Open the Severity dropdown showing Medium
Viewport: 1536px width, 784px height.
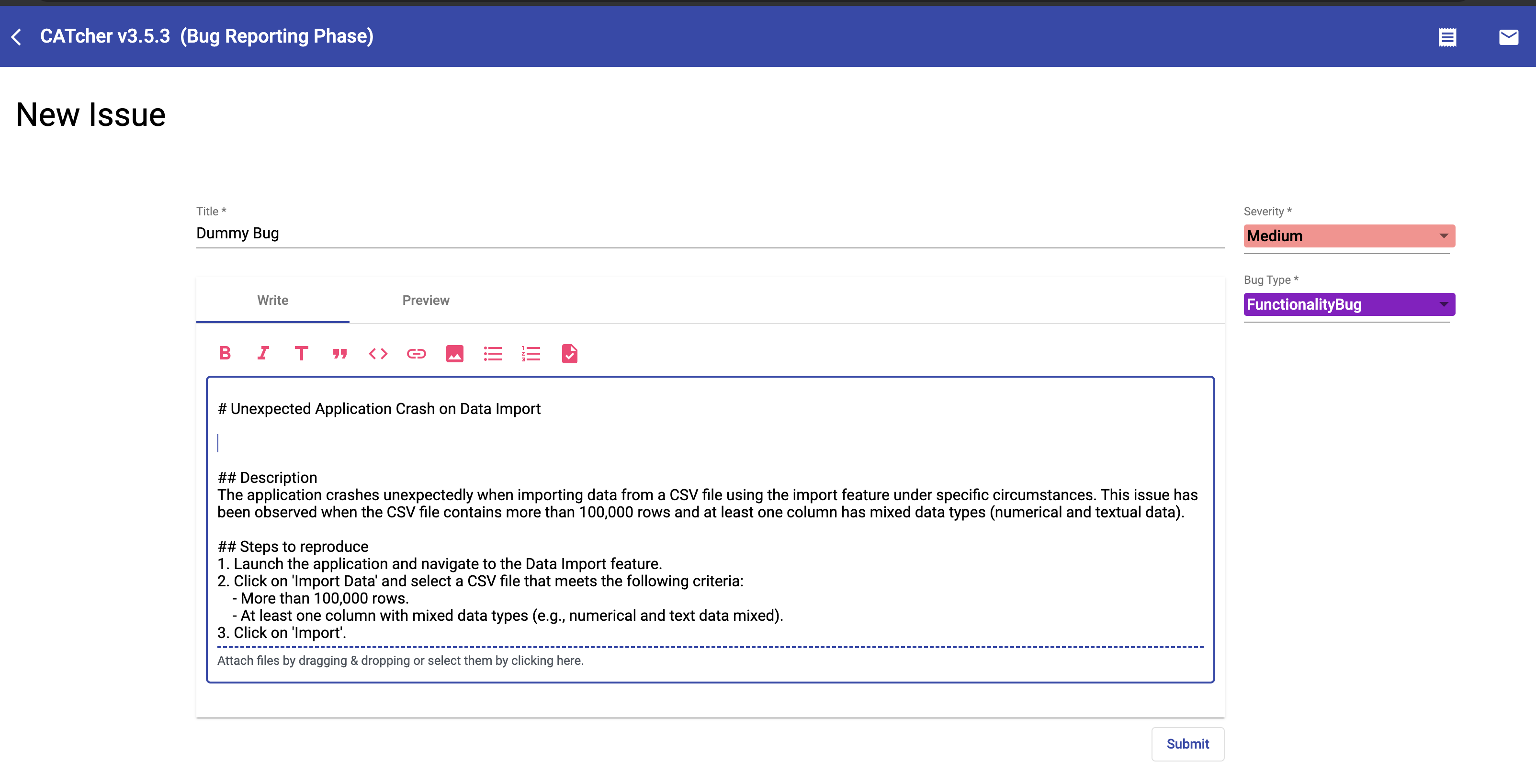(x=1349, y=236)
